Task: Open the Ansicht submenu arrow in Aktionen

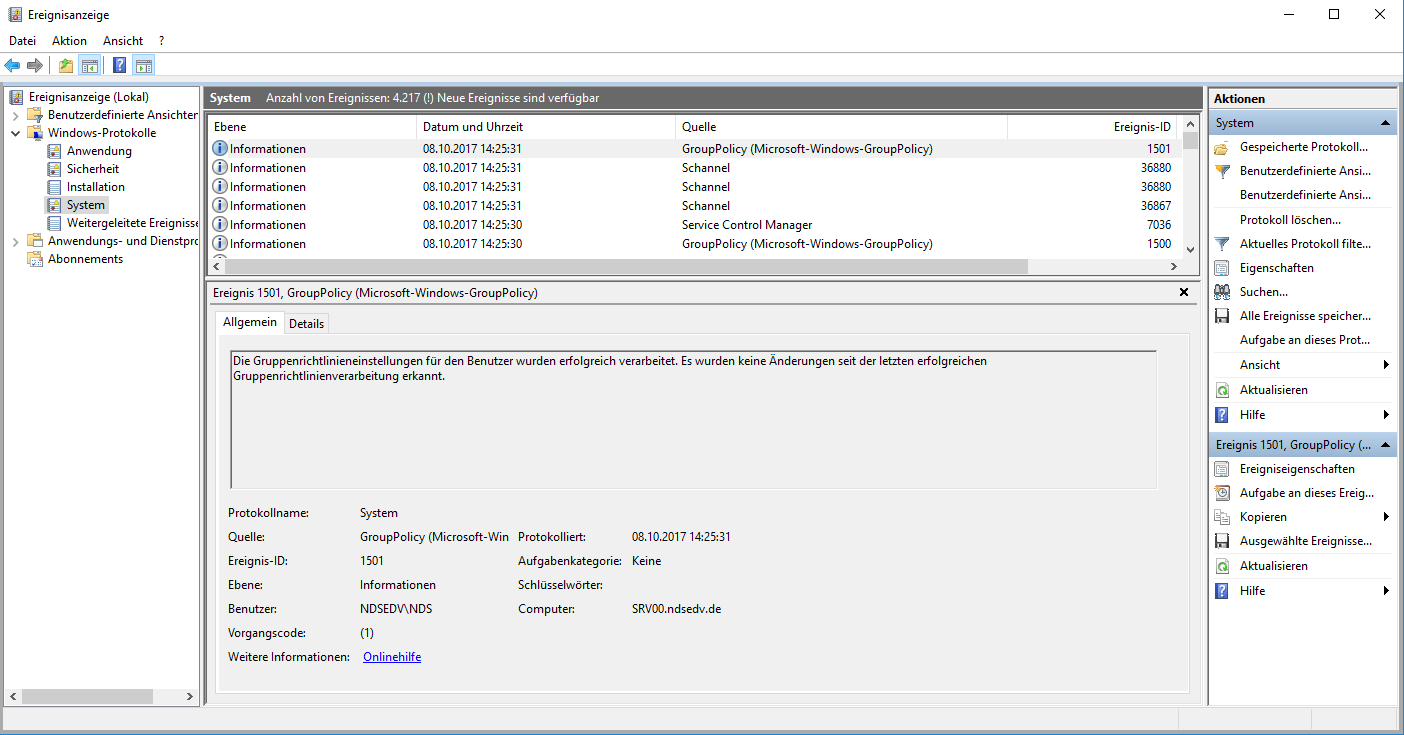Action: 1386,365
